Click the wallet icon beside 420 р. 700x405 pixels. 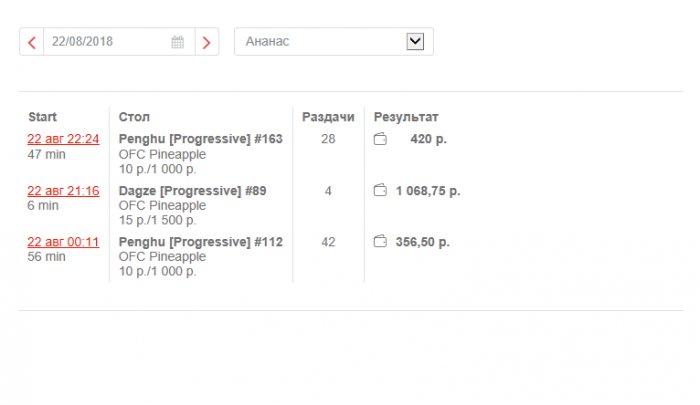[x=380, y=139]
